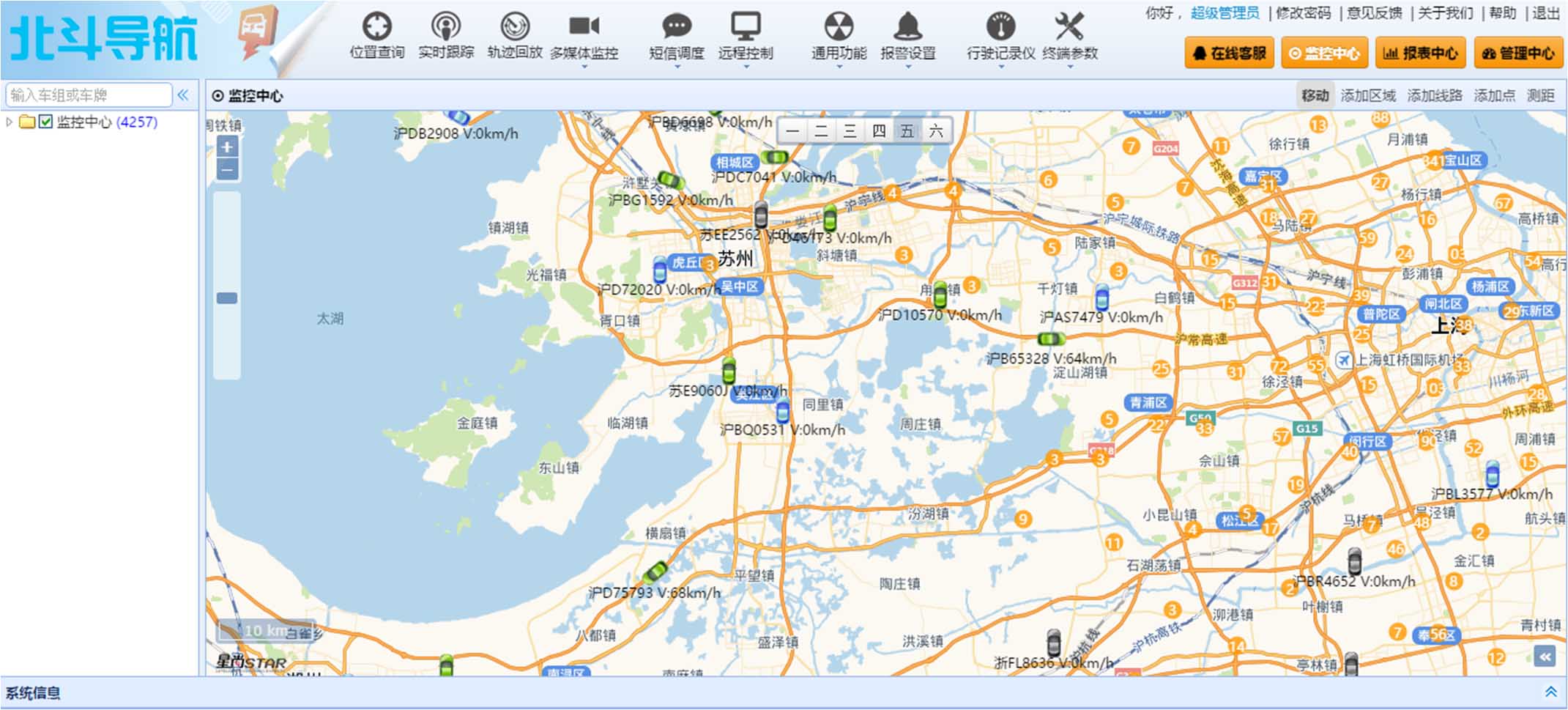The image size is (1568, 710).
Task: Select the 测距 distance measure tool
Action: (x=1540, y=95)
